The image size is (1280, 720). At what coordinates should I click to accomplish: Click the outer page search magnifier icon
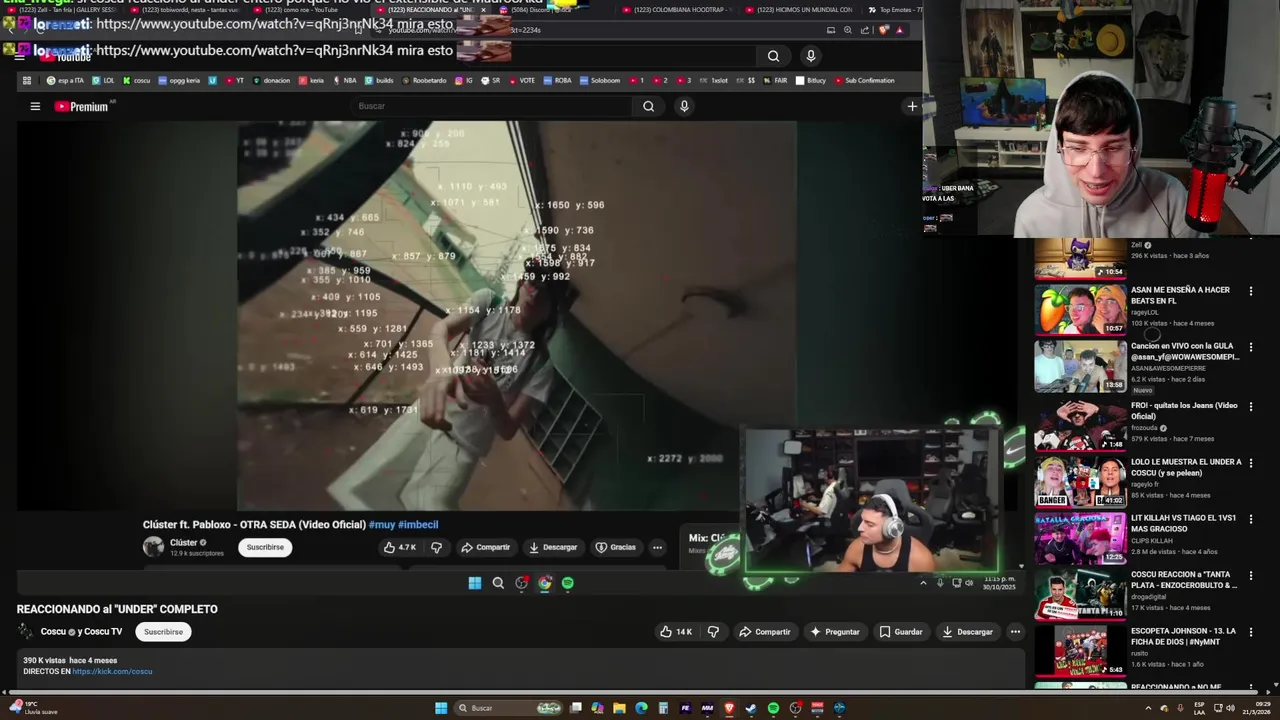click(773, 56)
